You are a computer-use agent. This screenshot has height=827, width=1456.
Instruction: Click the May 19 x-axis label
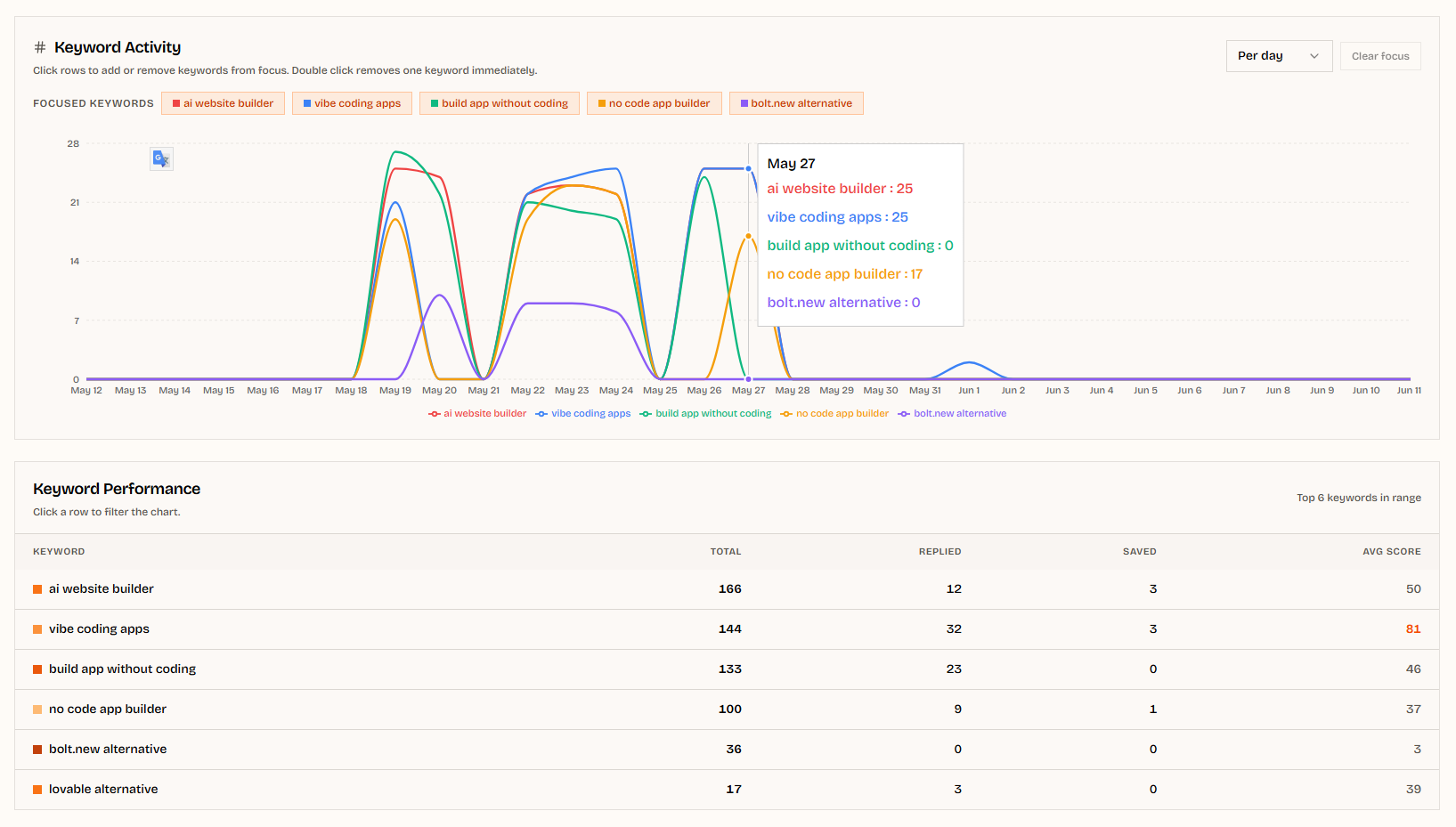point(395,391)
